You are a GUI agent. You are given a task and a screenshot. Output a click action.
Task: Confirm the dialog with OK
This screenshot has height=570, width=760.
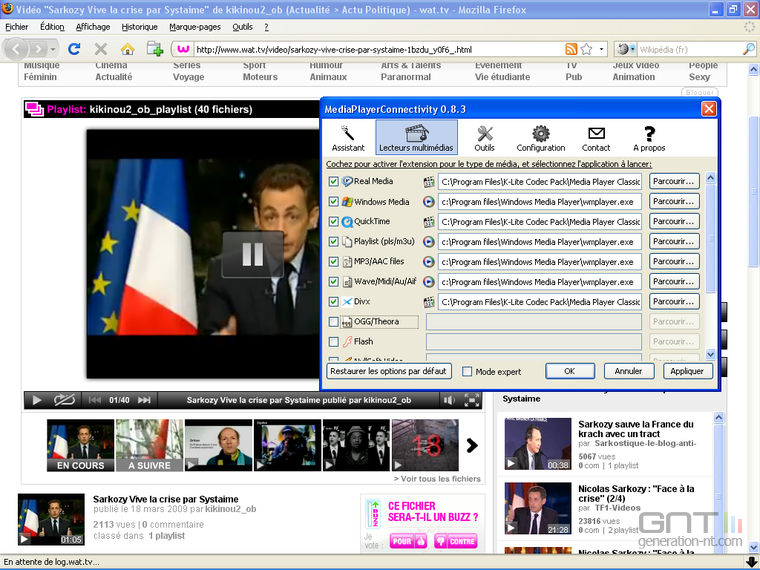click(x=570, y=371)
